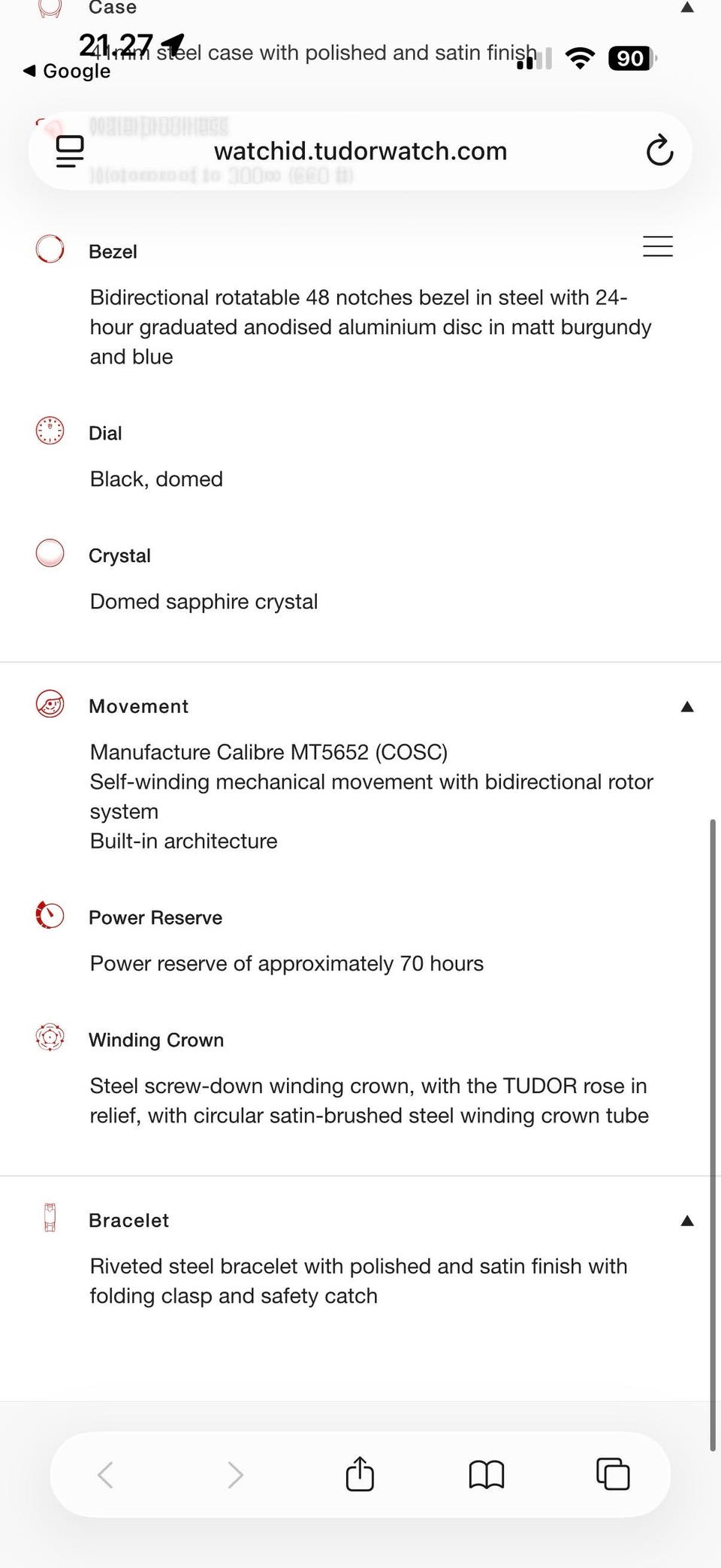Tap the watchid.tudorwatch.com address field
The height and width of the screenshot is (1568, 721).
pos(360,151)
